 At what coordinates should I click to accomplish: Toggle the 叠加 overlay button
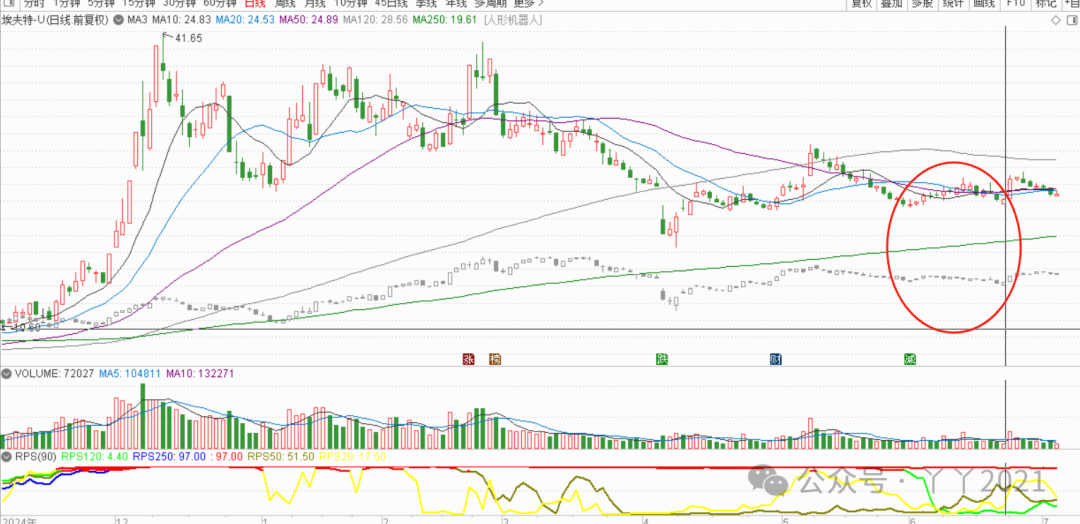click(892, 4)
